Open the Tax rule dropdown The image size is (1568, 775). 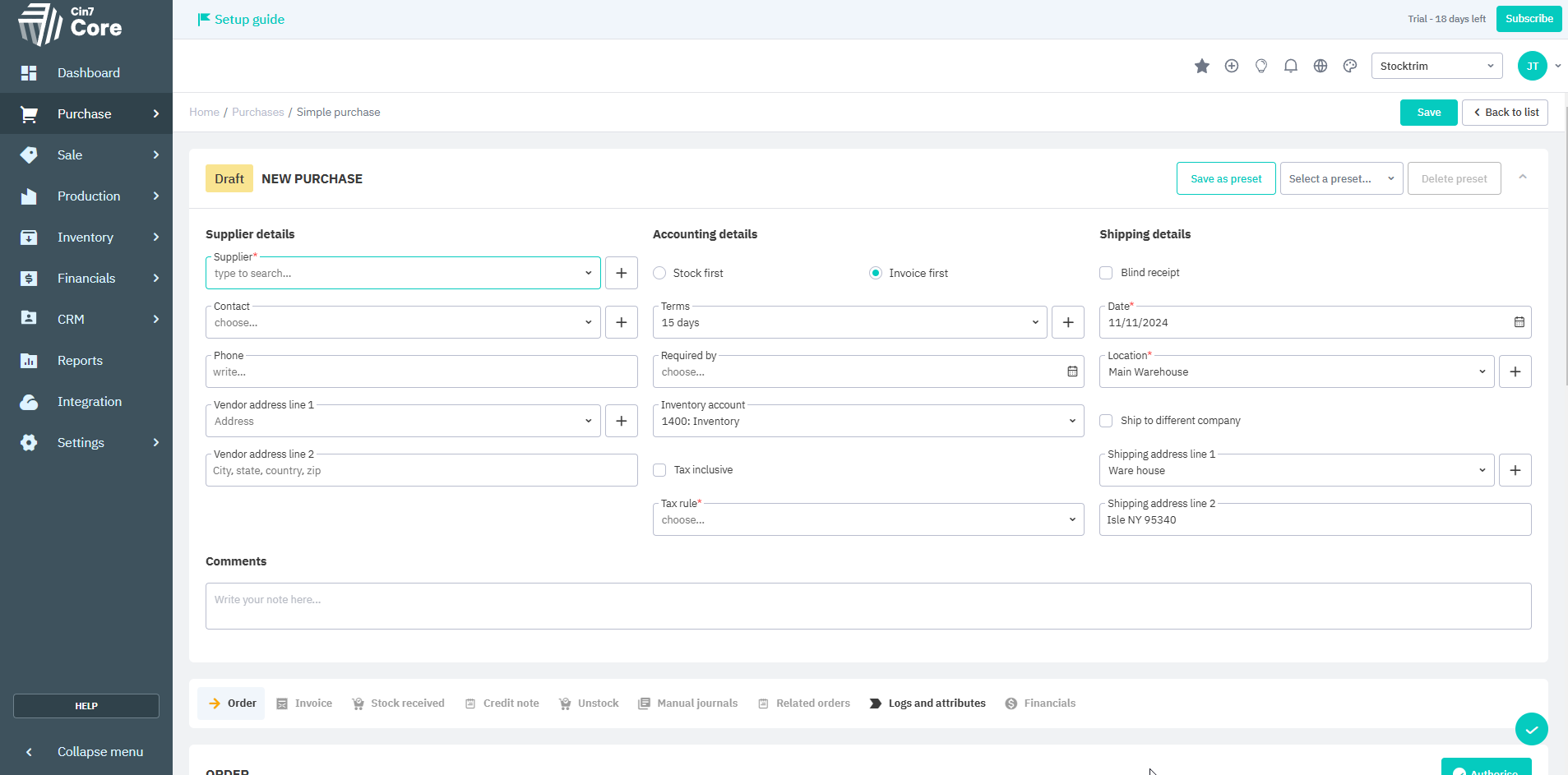867,519
